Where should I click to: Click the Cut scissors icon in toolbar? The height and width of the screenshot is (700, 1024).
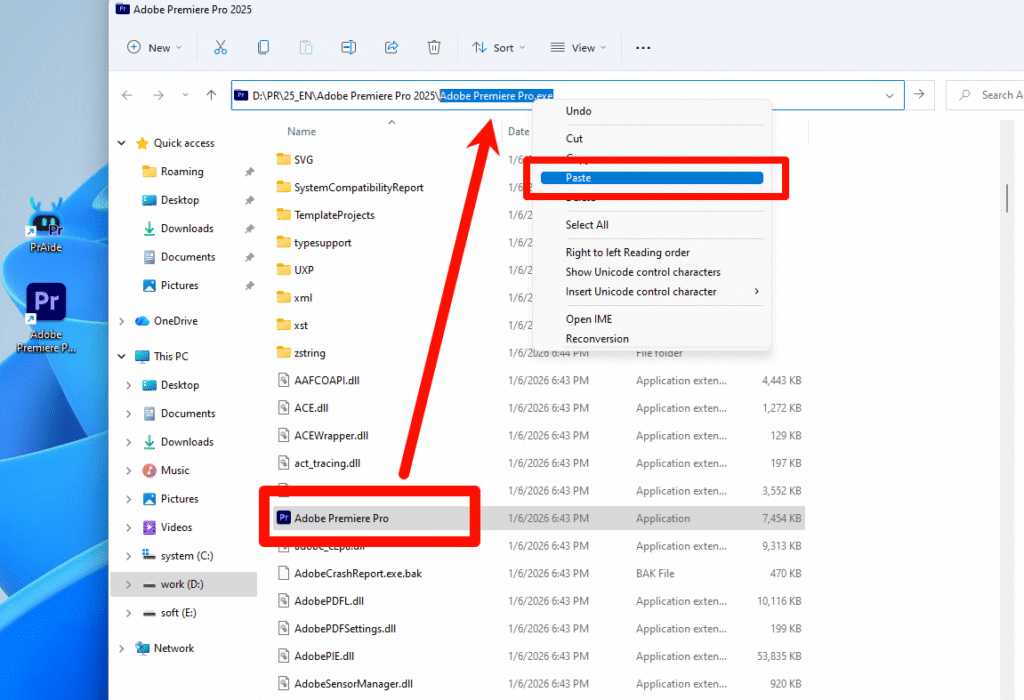coord(220,47)
